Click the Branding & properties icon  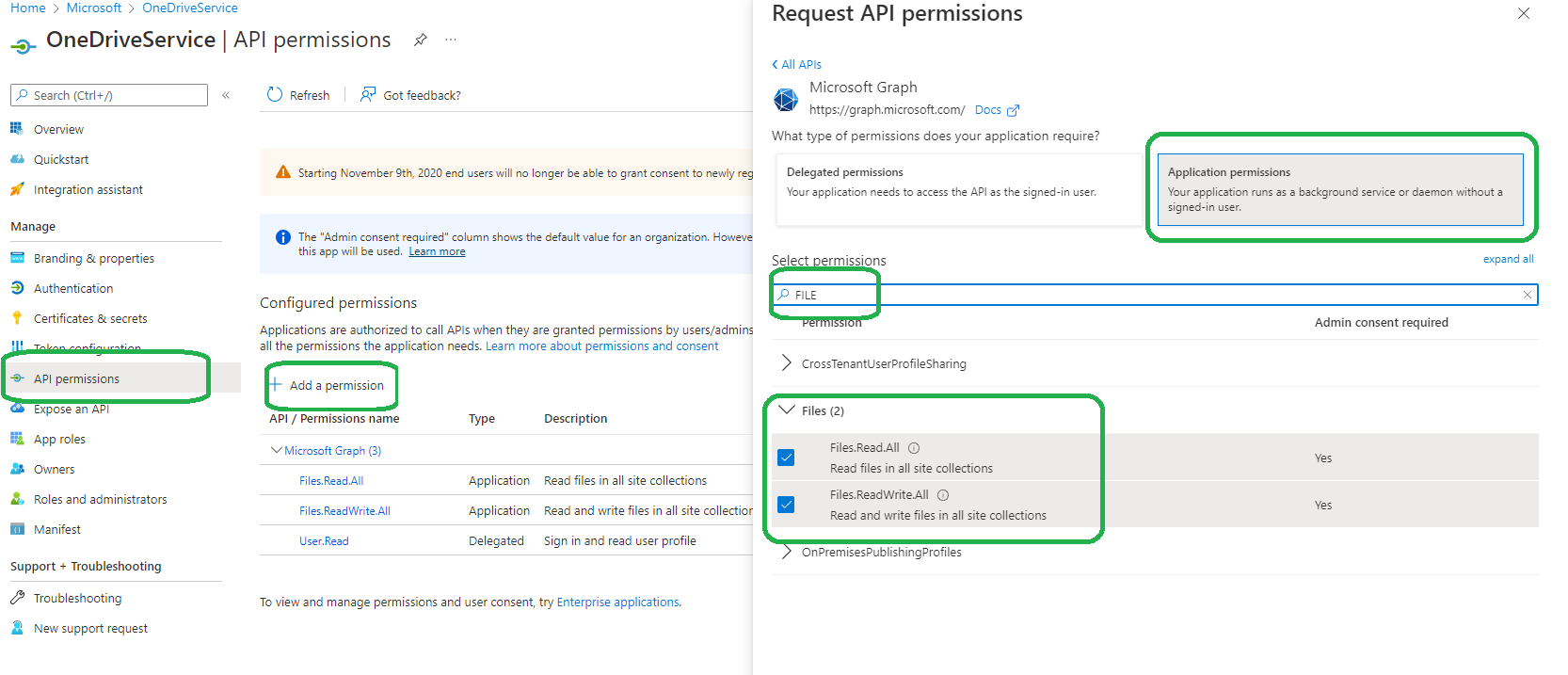click(17, 258)
